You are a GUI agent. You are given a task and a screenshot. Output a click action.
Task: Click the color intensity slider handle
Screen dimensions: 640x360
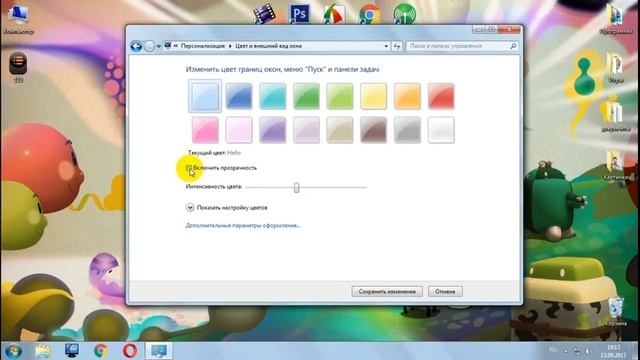click(297, 187)
